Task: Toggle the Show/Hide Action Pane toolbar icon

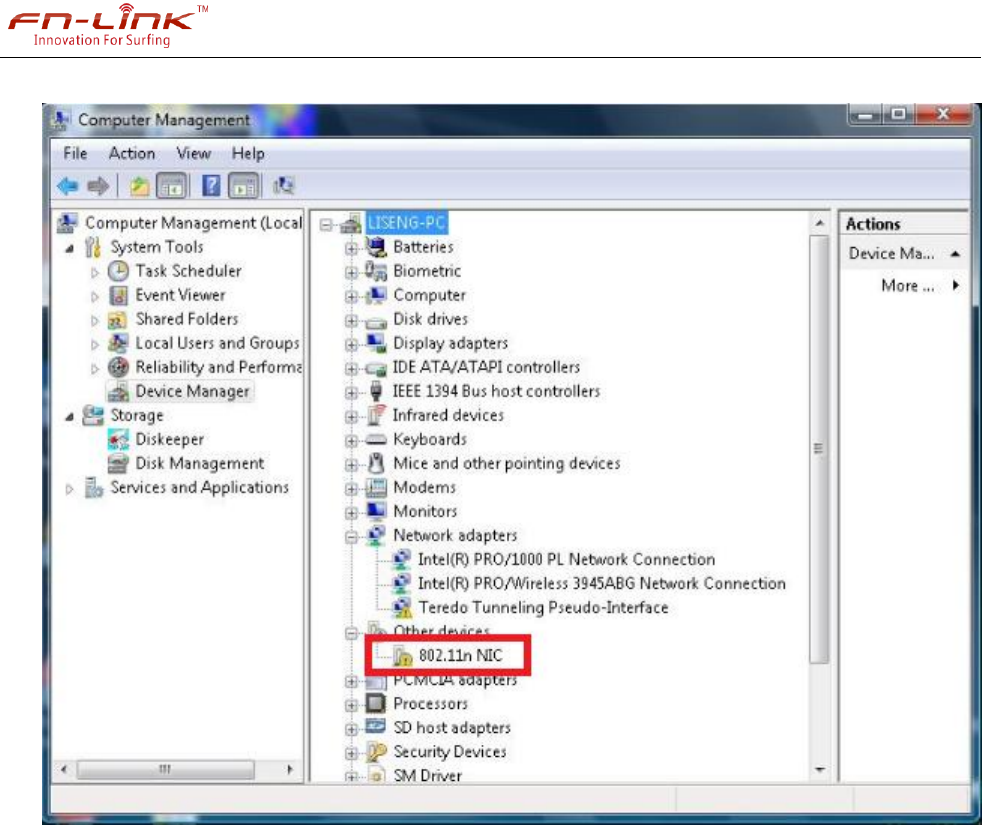Action: [244, 186]
